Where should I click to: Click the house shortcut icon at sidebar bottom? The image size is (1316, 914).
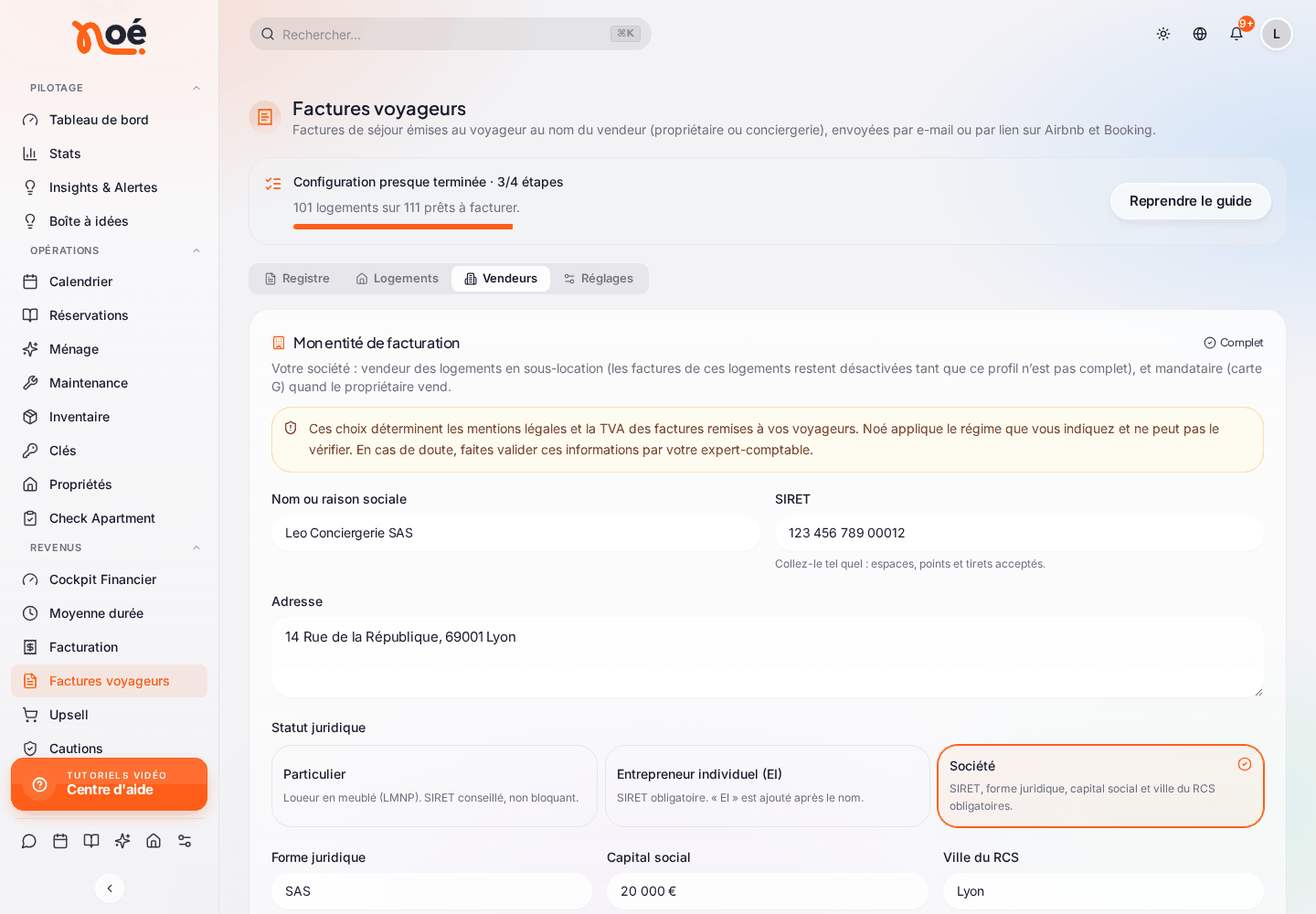(154, 841)
